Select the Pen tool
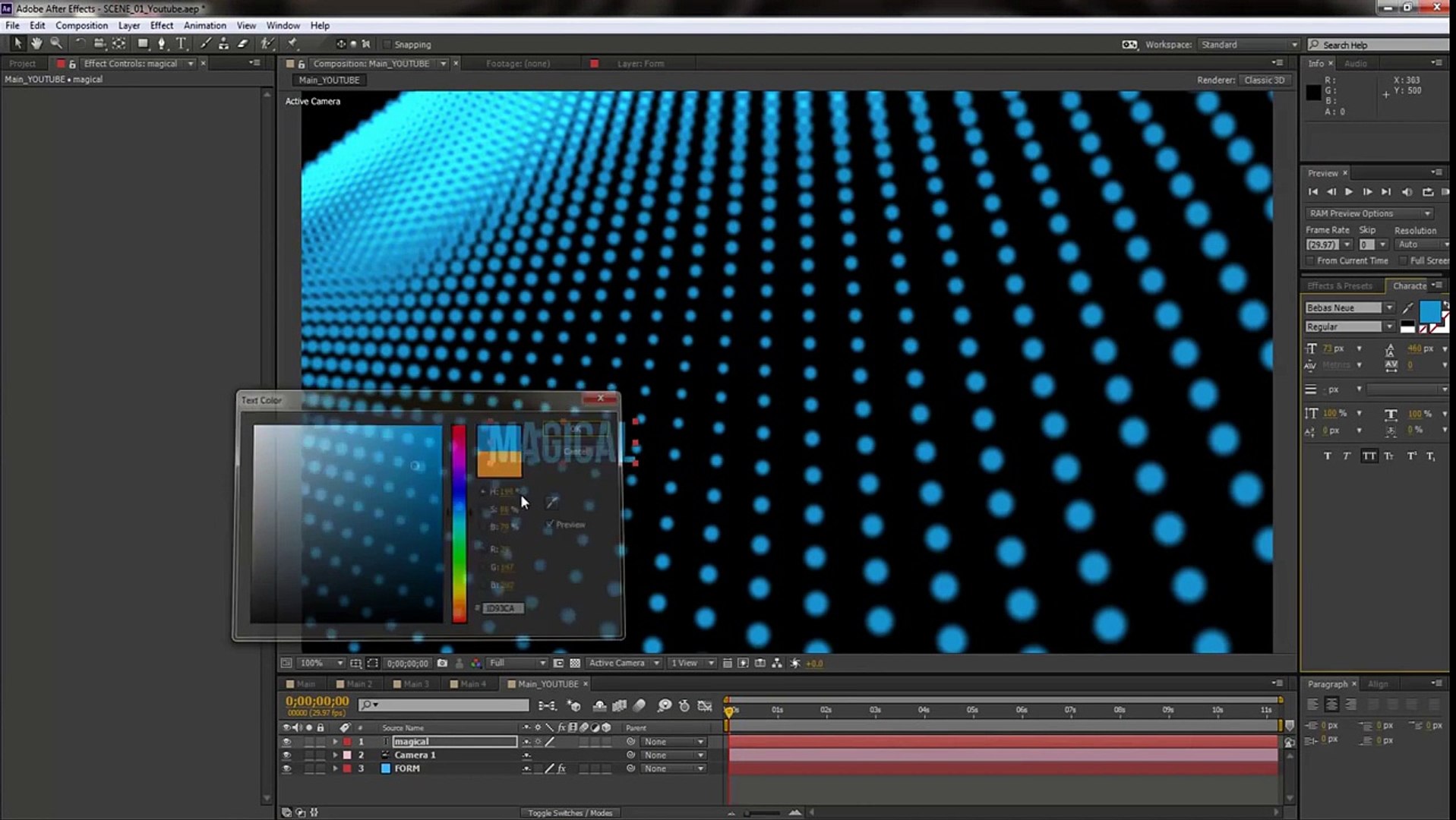1456x820 pixels. tap(161, 44)
